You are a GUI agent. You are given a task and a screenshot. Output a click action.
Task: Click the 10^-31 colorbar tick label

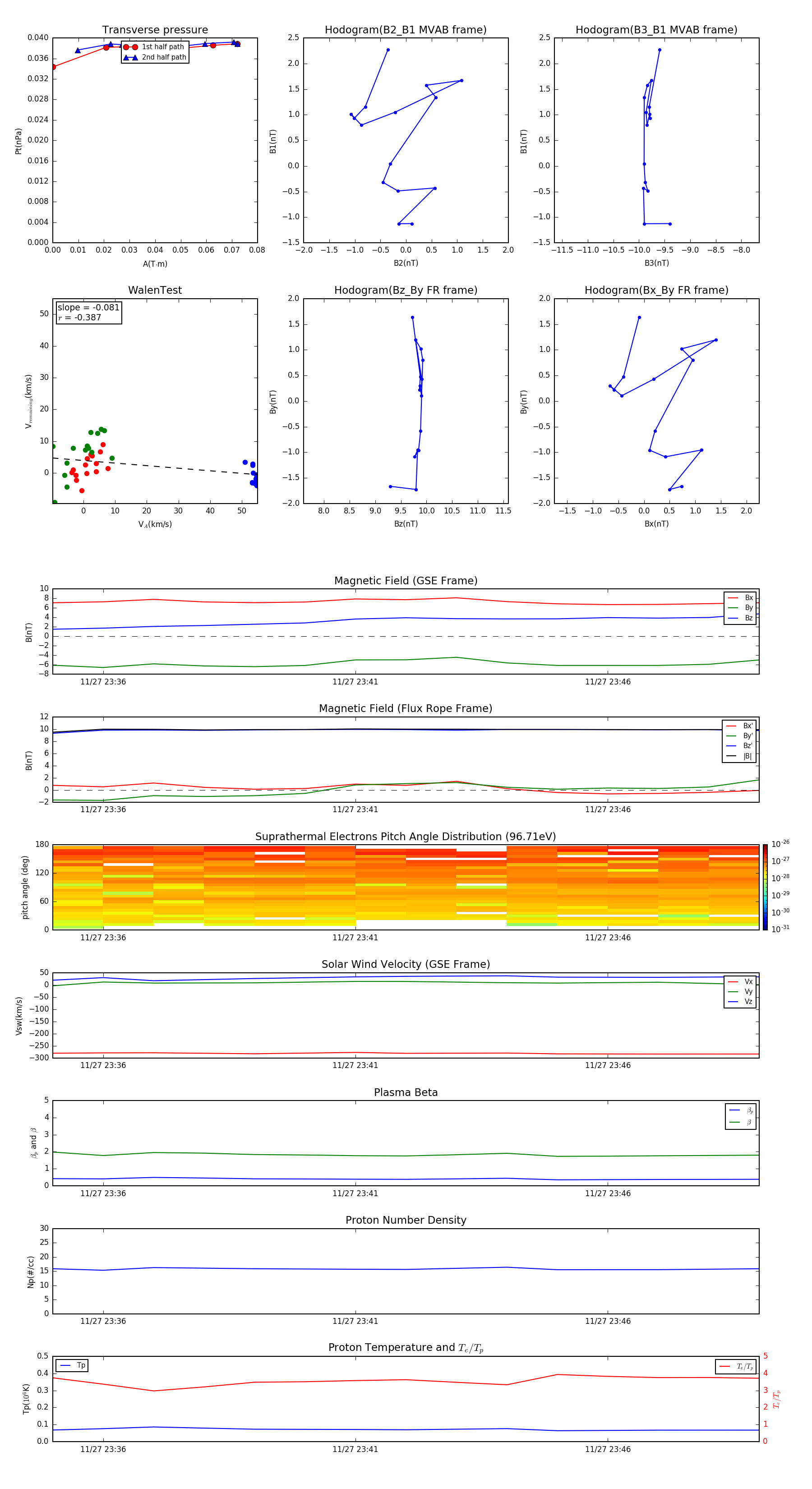coord(780,929)
